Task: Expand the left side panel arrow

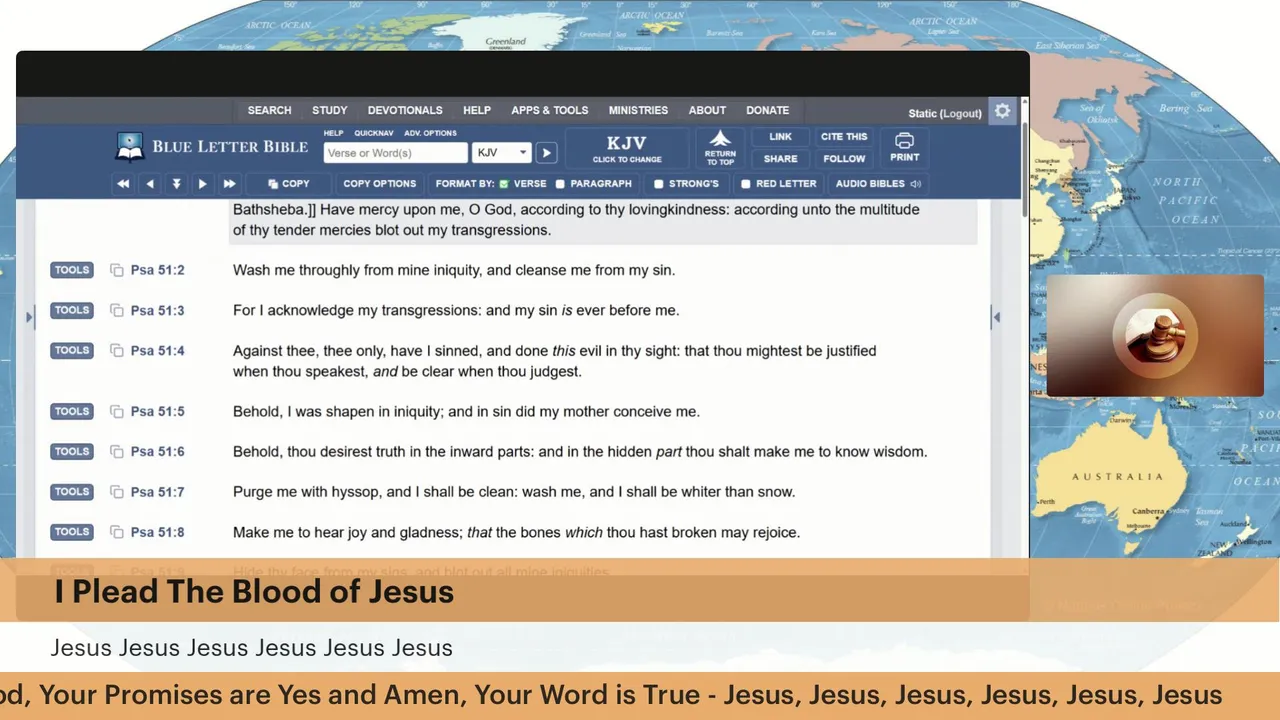Action: [x=30, y=317]
